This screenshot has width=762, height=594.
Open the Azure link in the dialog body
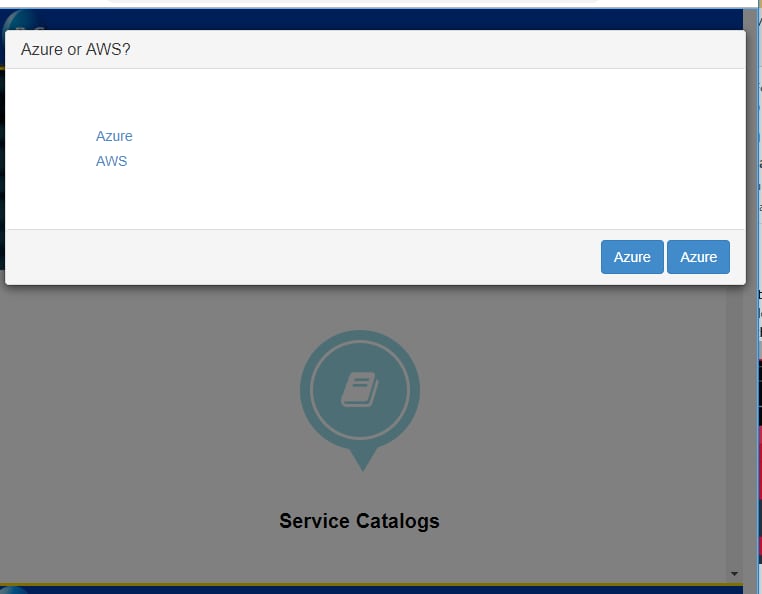pyautogui.click(x=114, y=136)
